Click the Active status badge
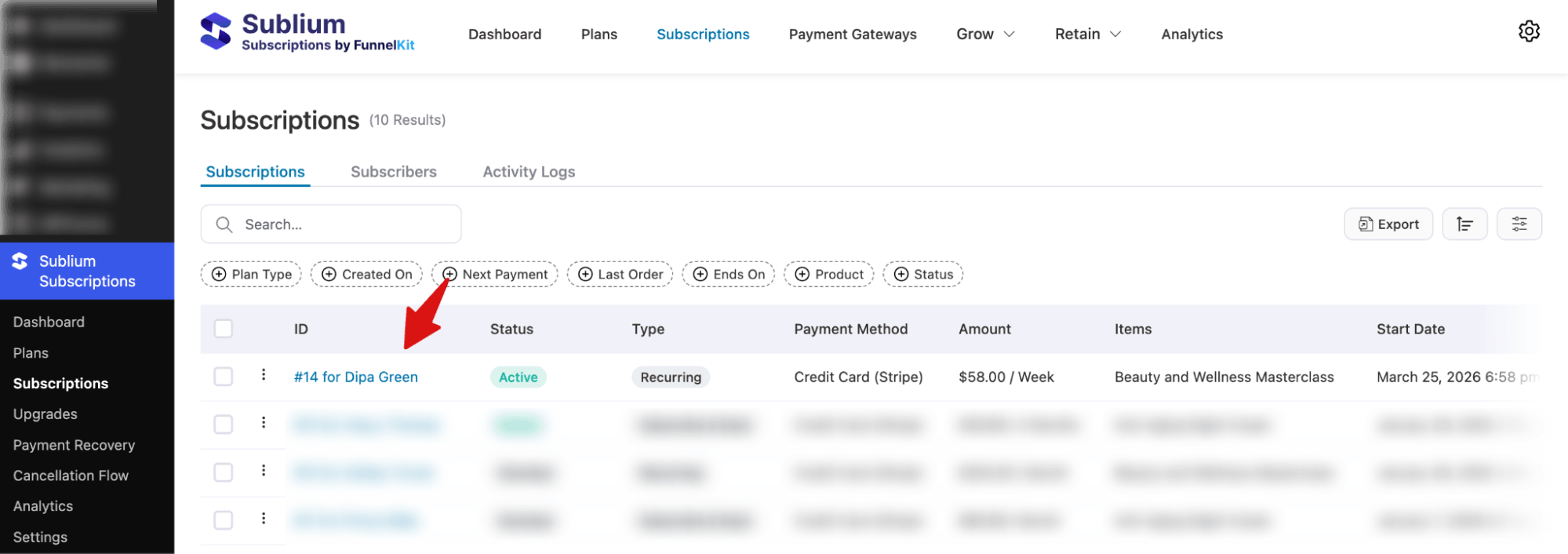The image size is (1568, 554). point(518,377)
